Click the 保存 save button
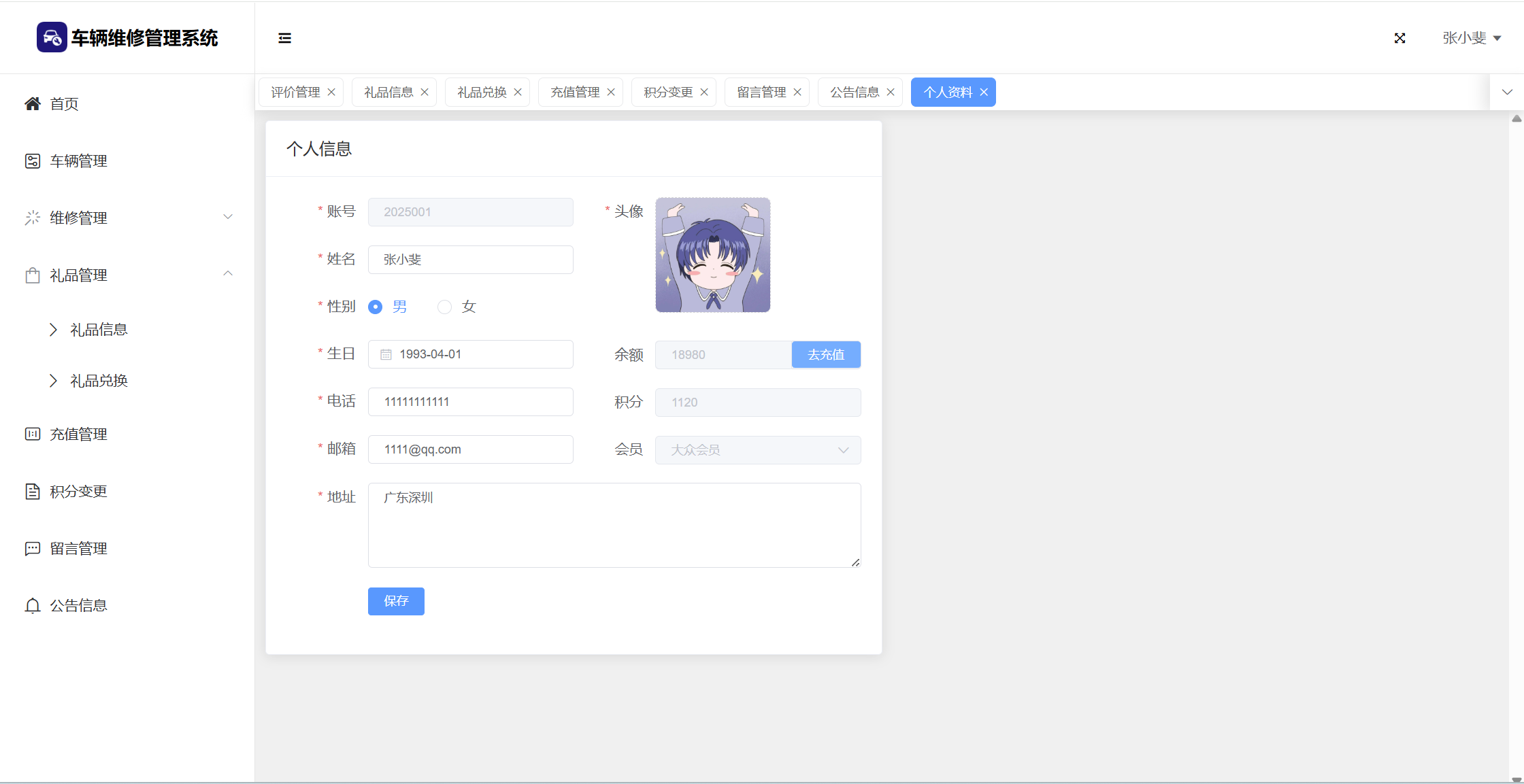 click(396, 601)
